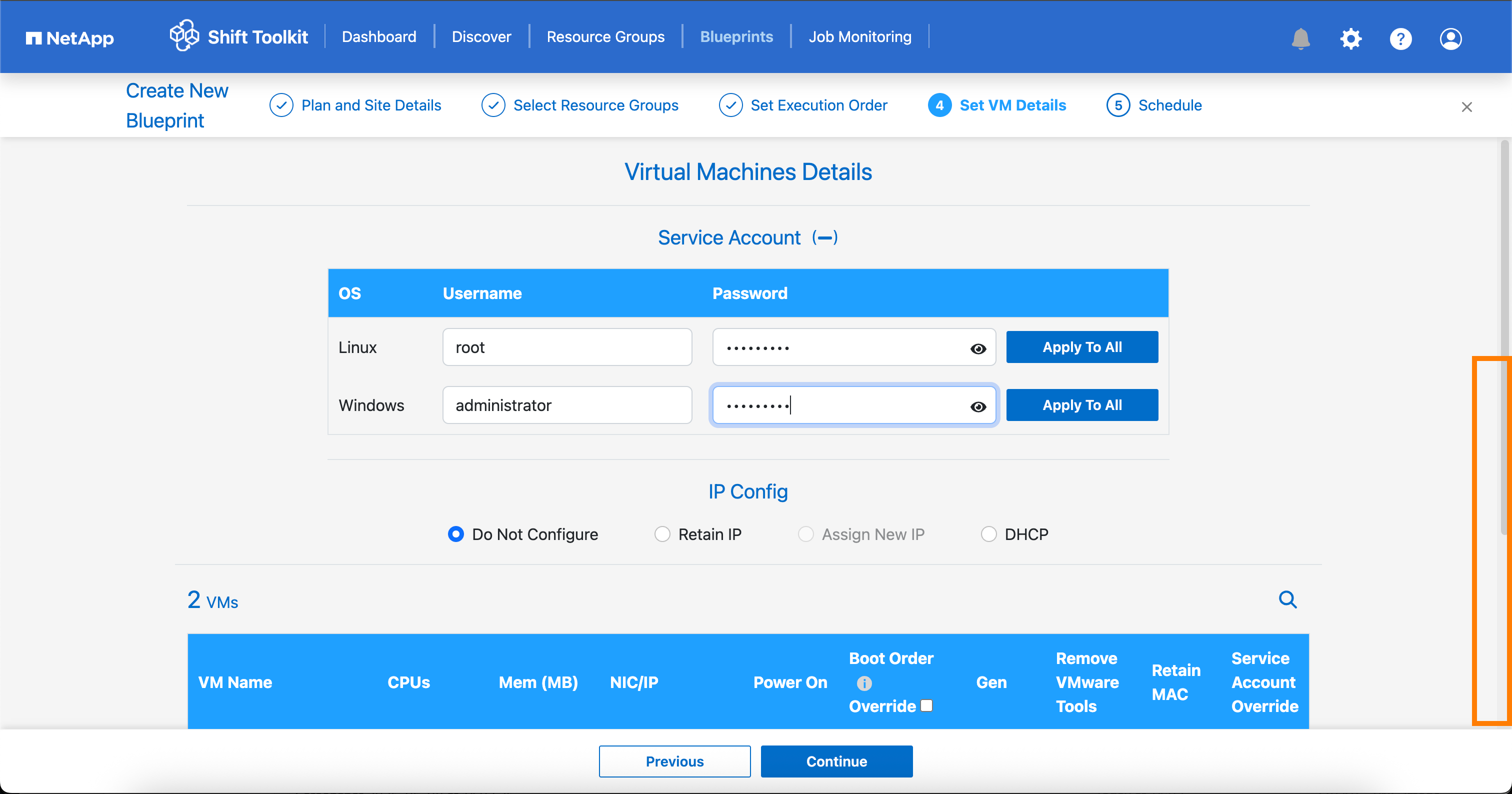Open the settings gear icon

click(1350, 38)
